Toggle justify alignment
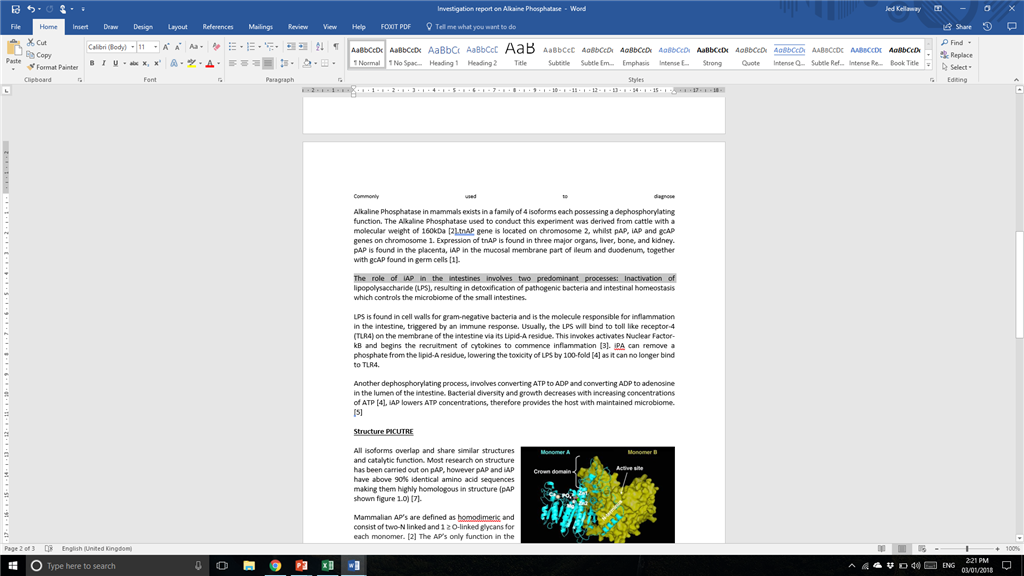The height and width of the screenshot is (576, 1024). point(268,63)
